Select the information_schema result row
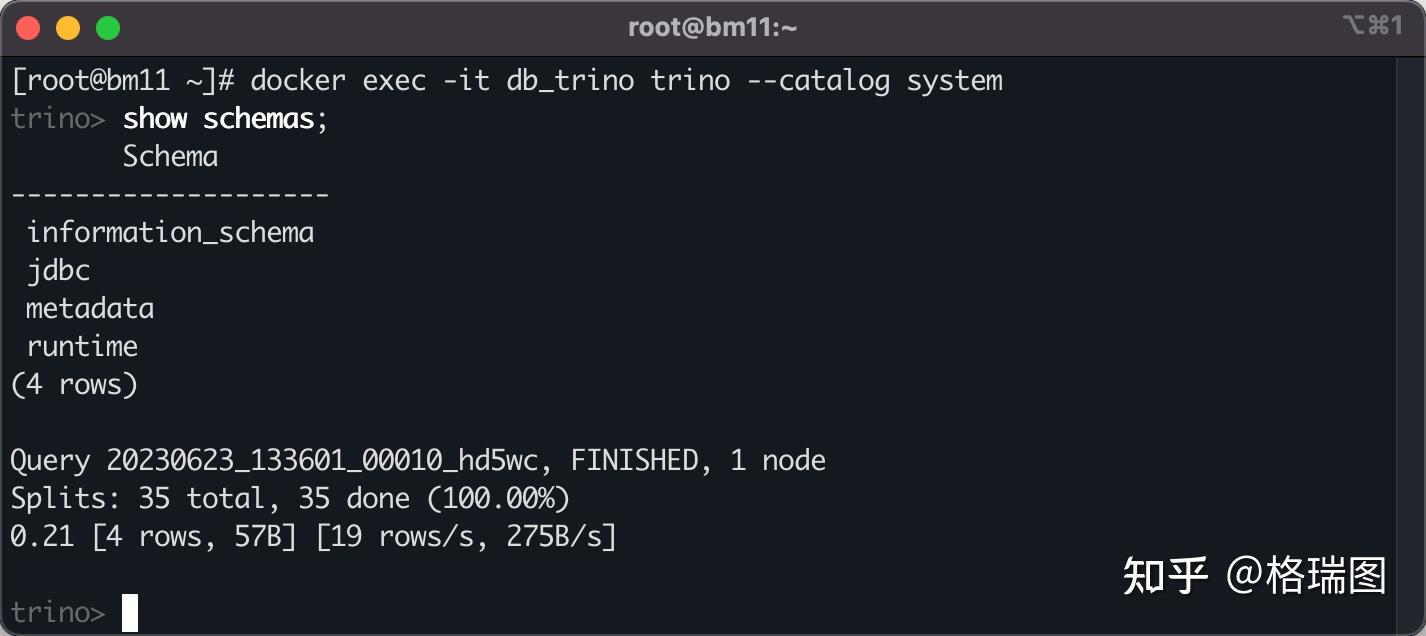1426x636 pixels. pos(170,233)
